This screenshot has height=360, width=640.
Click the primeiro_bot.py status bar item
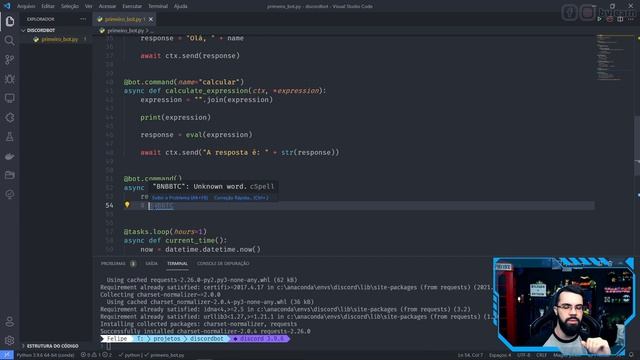pos(164,355)
